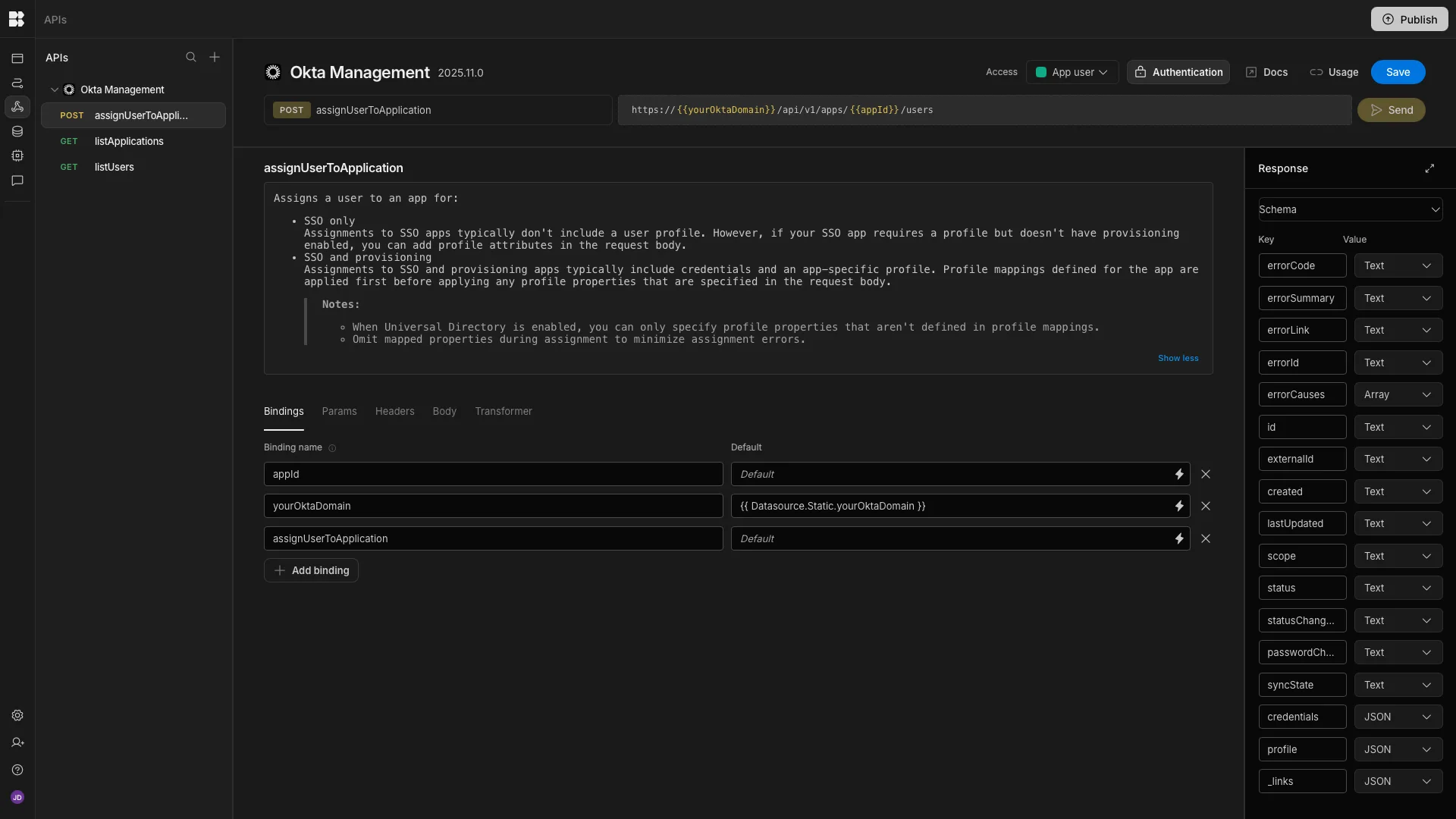Click the JD user avatar

[x=17, y=797]
